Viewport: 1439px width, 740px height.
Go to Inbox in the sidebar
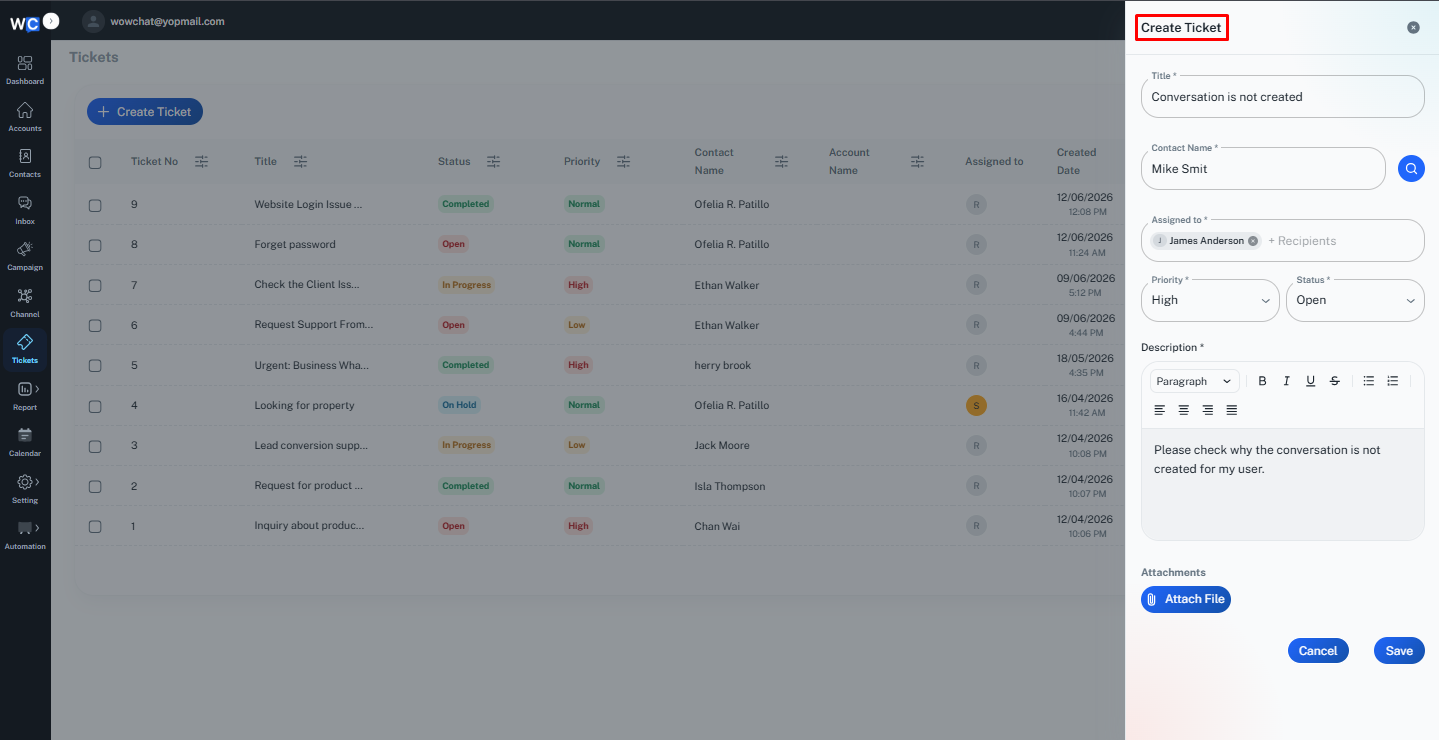[x=25, y=210]
